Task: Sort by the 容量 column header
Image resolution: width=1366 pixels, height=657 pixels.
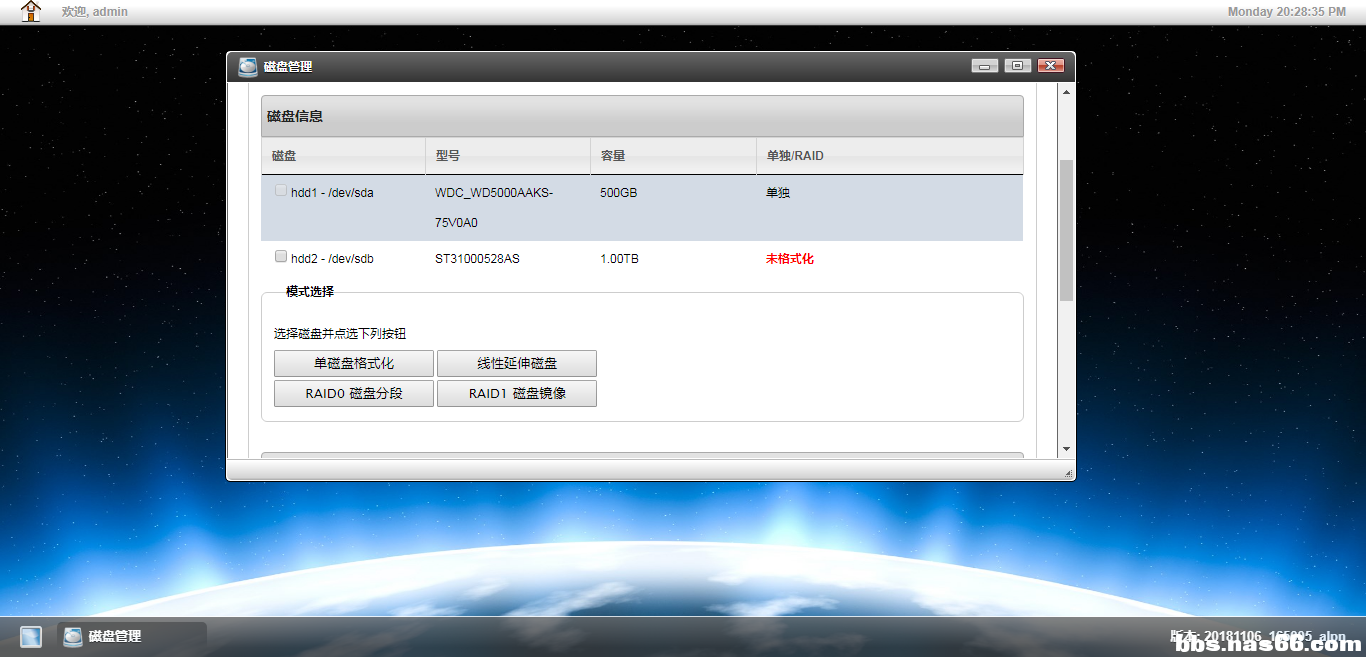Action: tap(672, 156)
